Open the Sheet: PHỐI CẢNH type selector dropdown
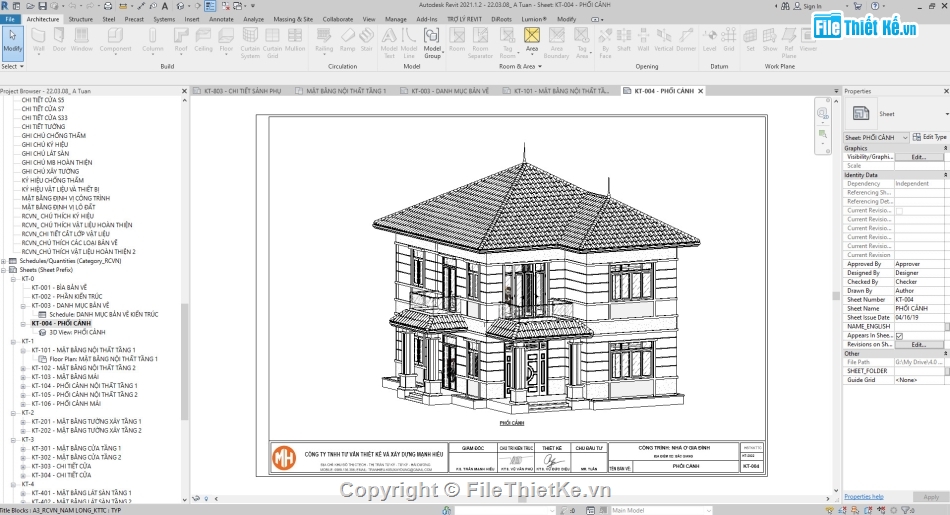Image resolution: width=950 pixels, height=515 pixels. 876,138
